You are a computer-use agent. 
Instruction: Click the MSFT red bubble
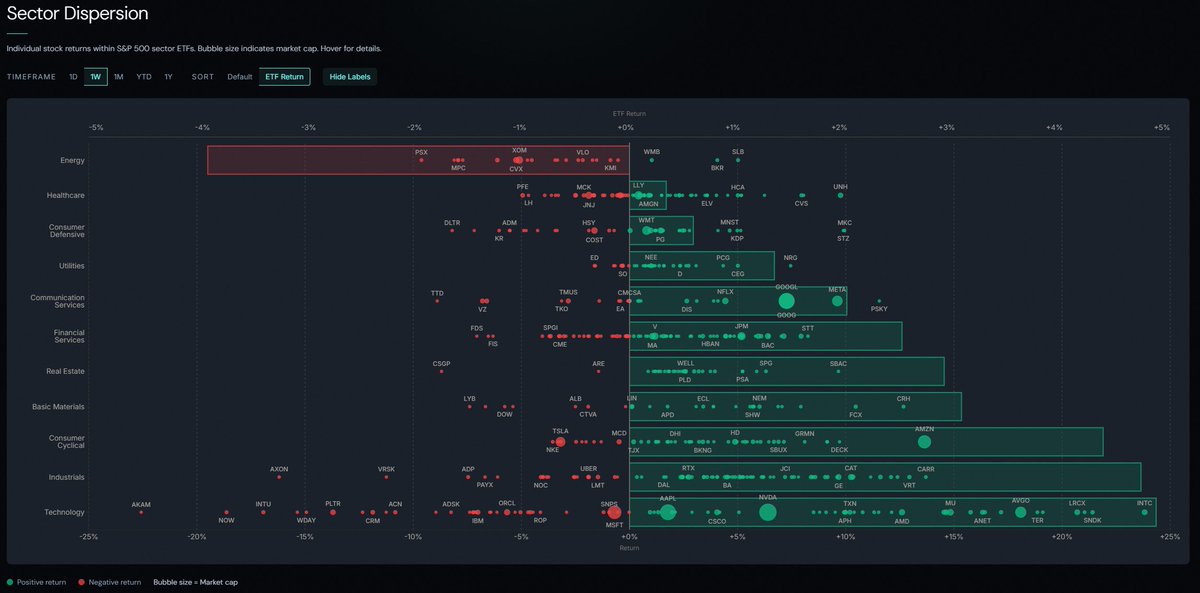coord(614,513)
